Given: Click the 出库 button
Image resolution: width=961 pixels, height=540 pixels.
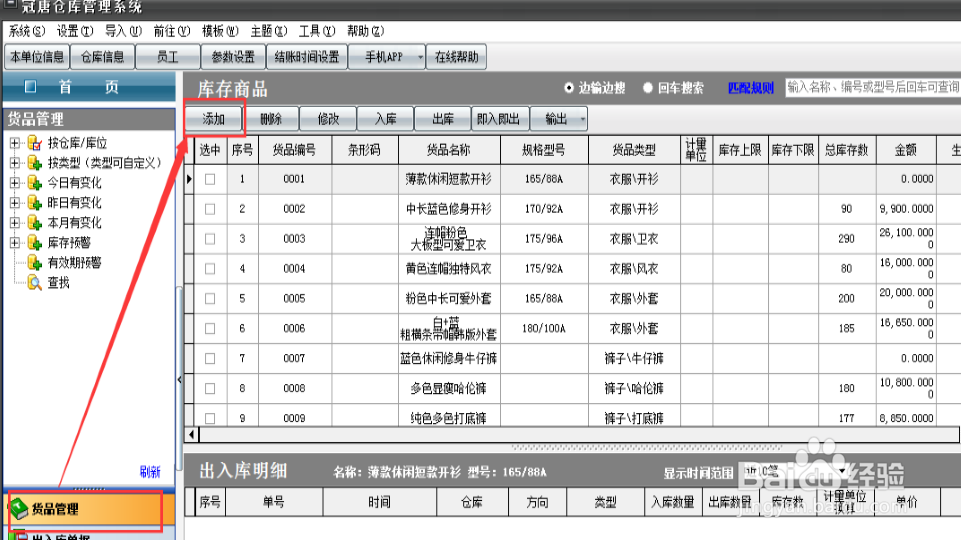Looking at the screenshot, I should pos(443,119).
